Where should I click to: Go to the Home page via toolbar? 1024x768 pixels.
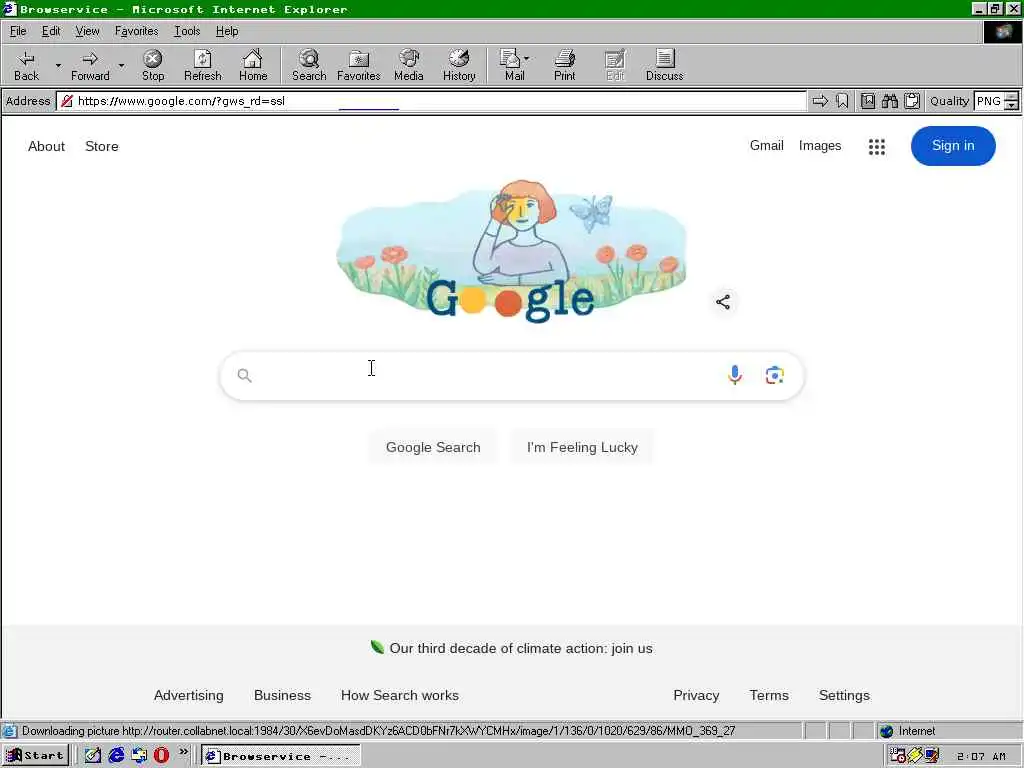[x=253, y=65]
